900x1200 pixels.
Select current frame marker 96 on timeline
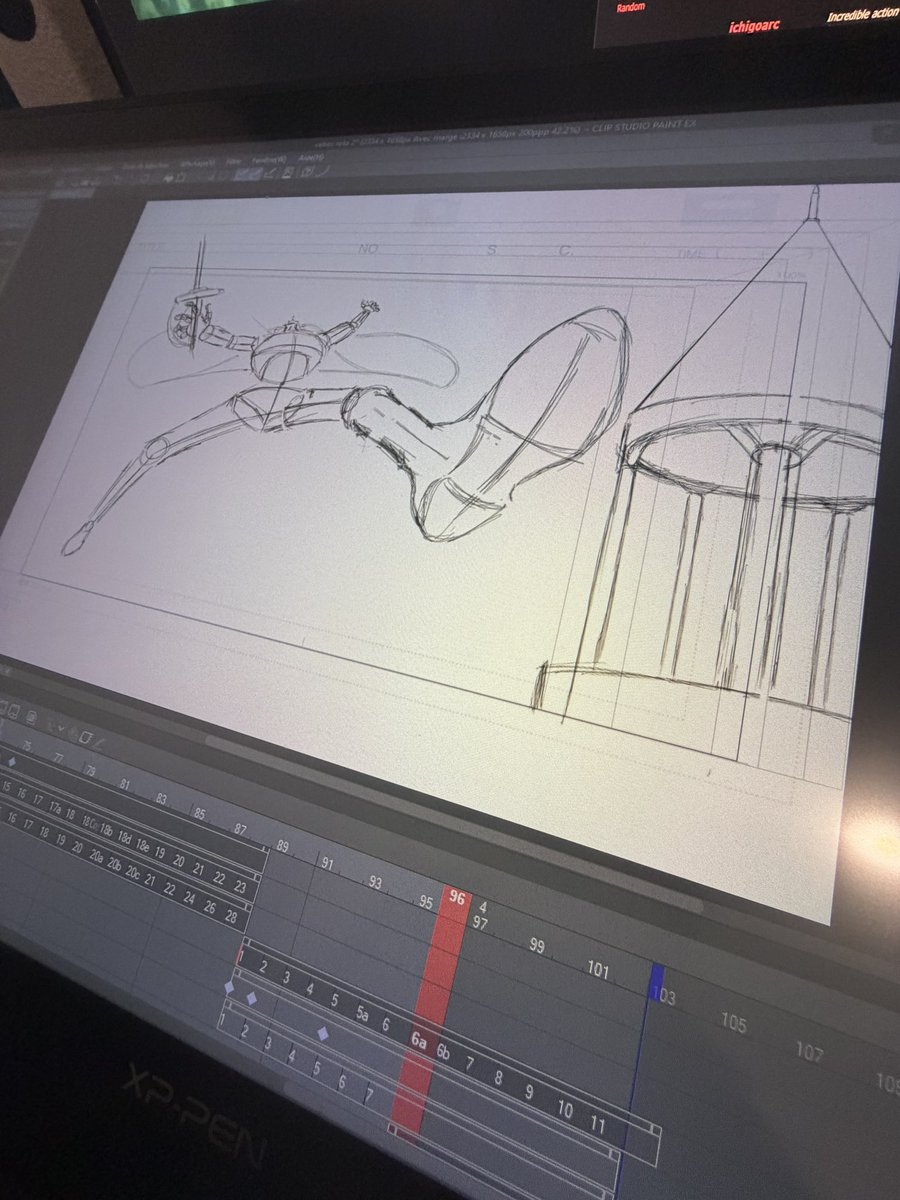coord(457,898)
